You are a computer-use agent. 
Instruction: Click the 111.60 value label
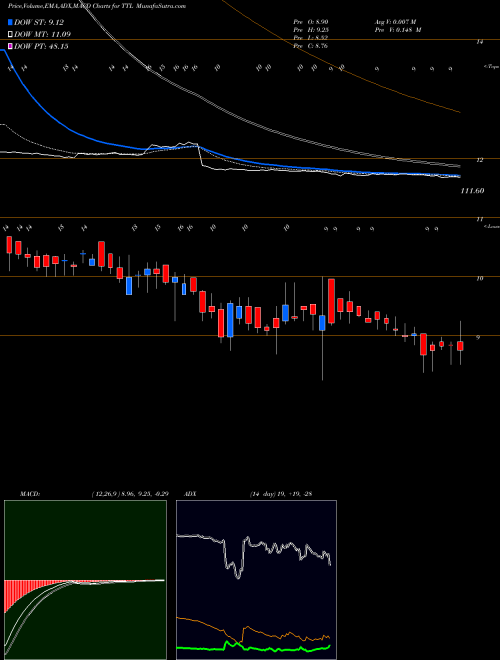click(x=472, y=191)
